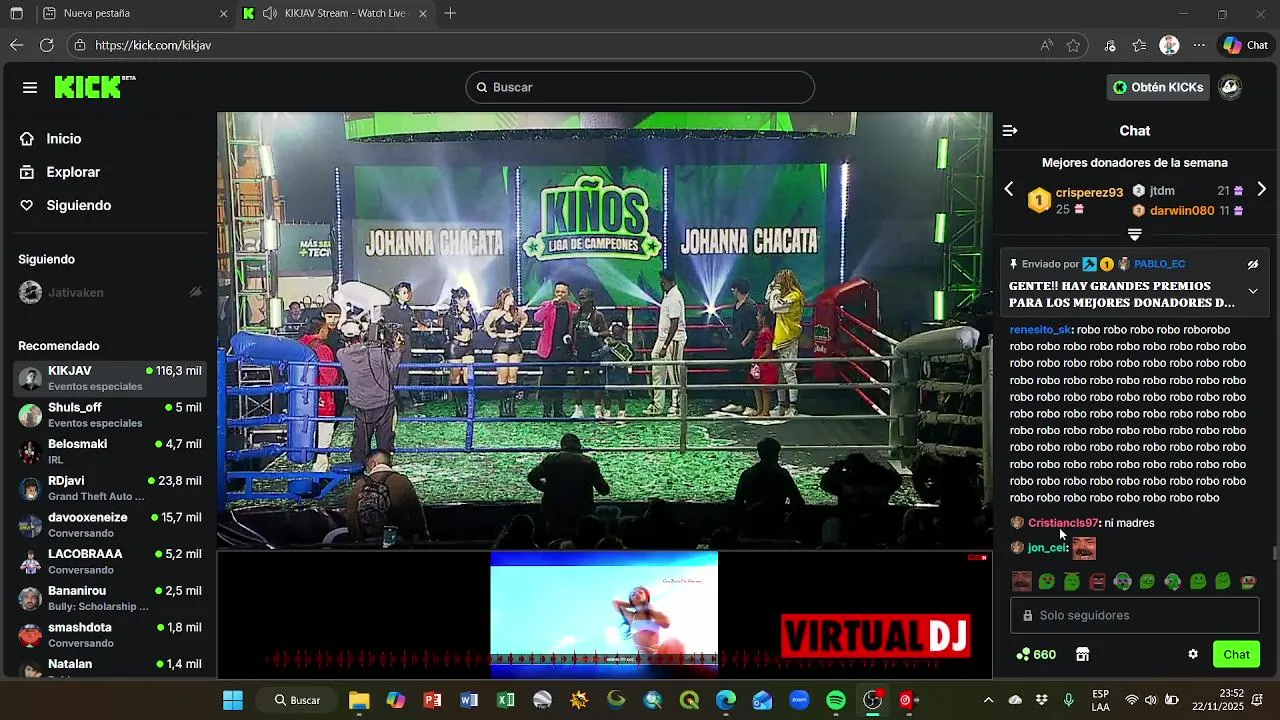Screen dimensions: 1280x720
Task: Add this page to favorites star
Action: click(1073, 45)
